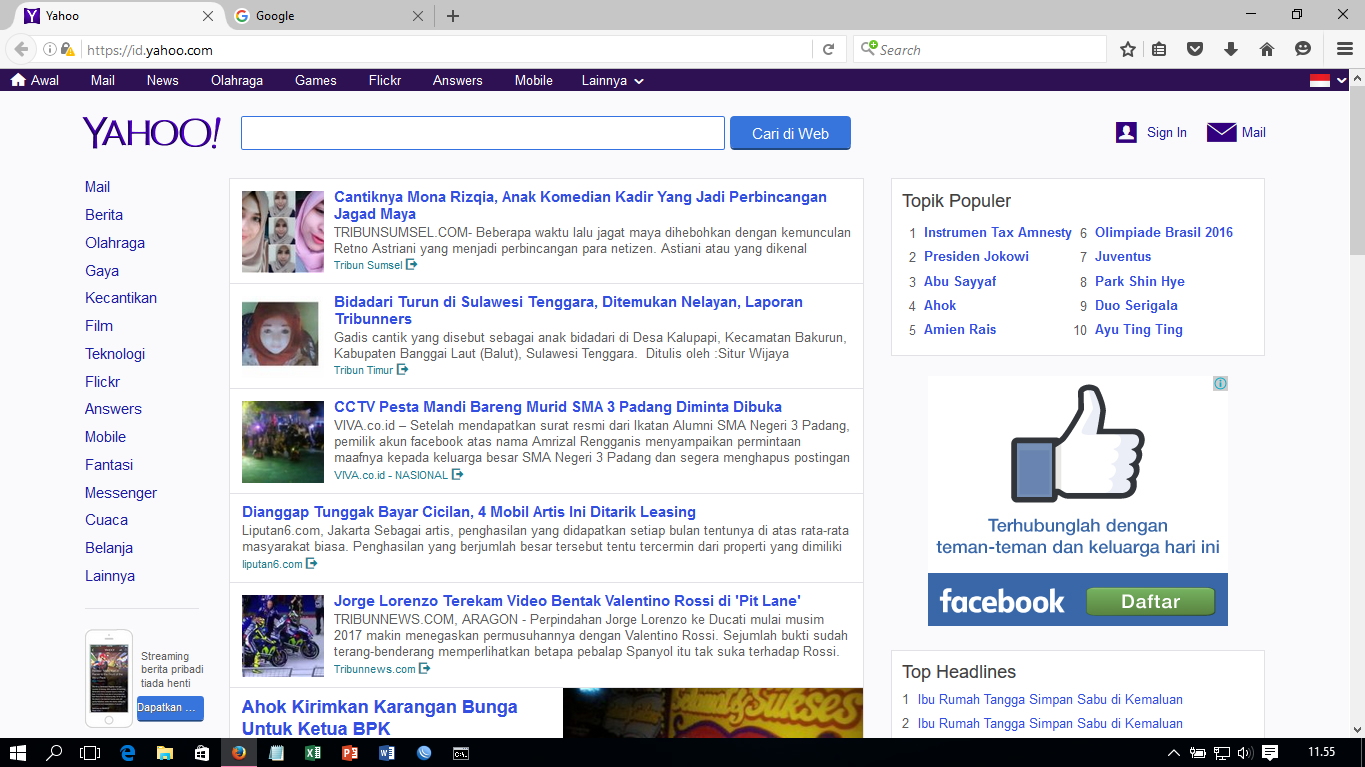
Task: Open trending topic Olimpiade Brasil 2016
Action: point(1164,232)
